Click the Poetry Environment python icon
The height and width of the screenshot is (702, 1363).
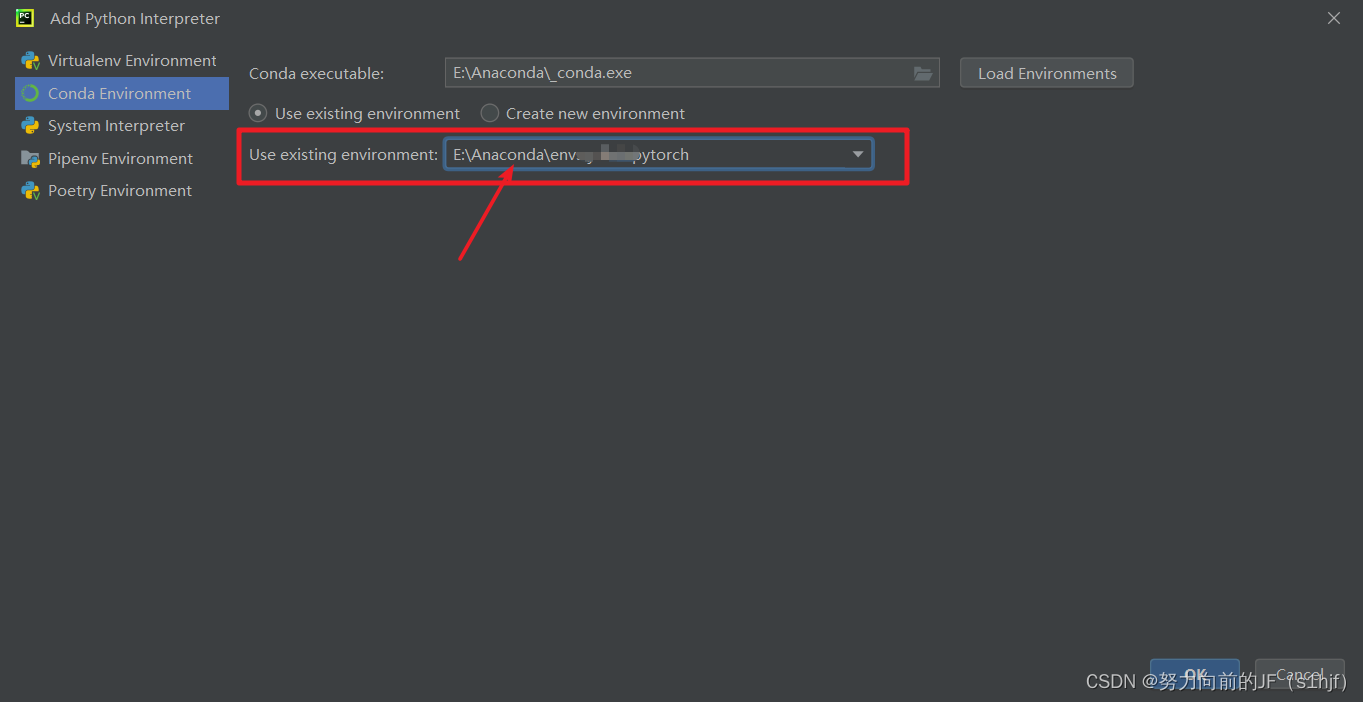pyautogui.click(x=30, y=191)
